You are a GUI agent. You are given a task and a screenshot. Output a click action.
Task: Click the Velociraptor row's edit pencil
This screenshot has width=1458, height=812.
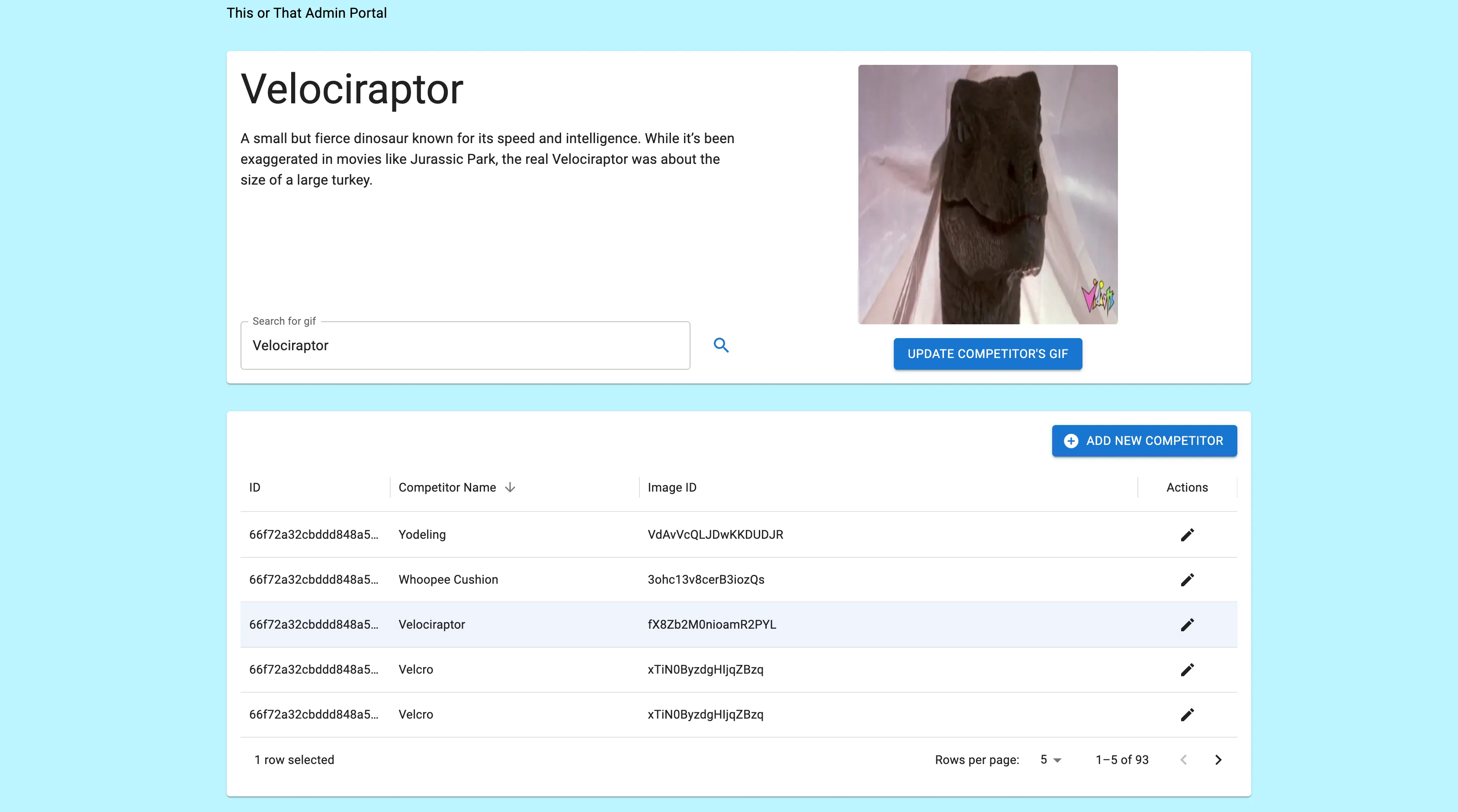click(1187, 624)
